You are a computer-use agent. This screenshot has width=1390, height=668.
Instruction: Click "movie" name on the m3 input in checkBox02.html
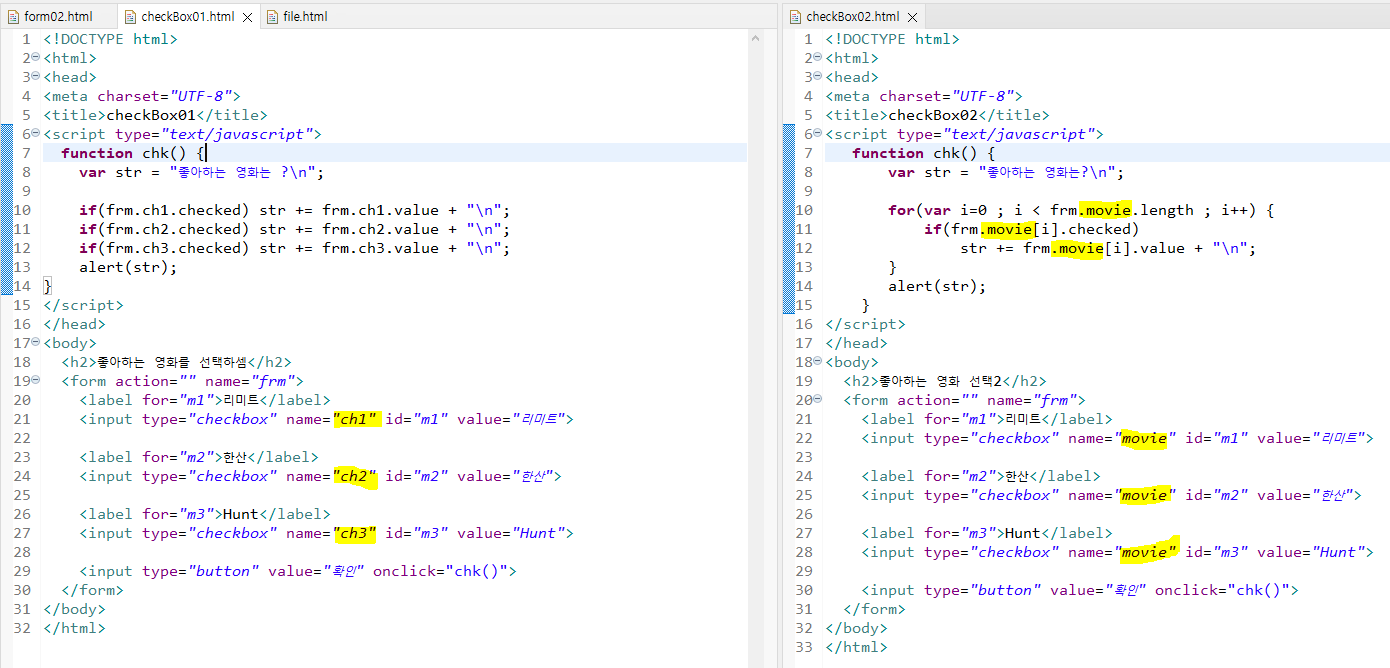[x=1147, y=552]
